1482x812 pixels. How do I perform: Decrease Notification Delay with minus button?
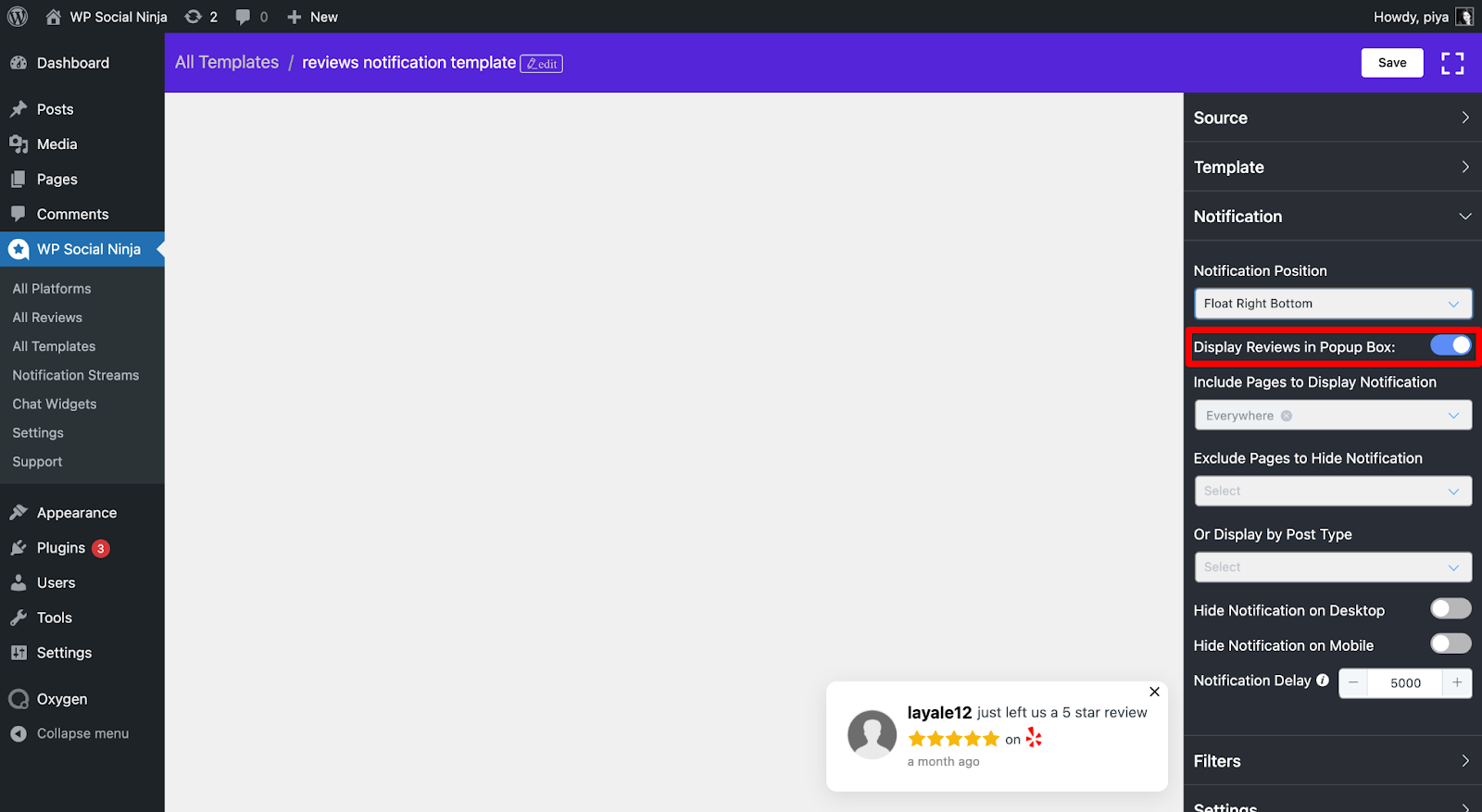tap(1353, 682)
